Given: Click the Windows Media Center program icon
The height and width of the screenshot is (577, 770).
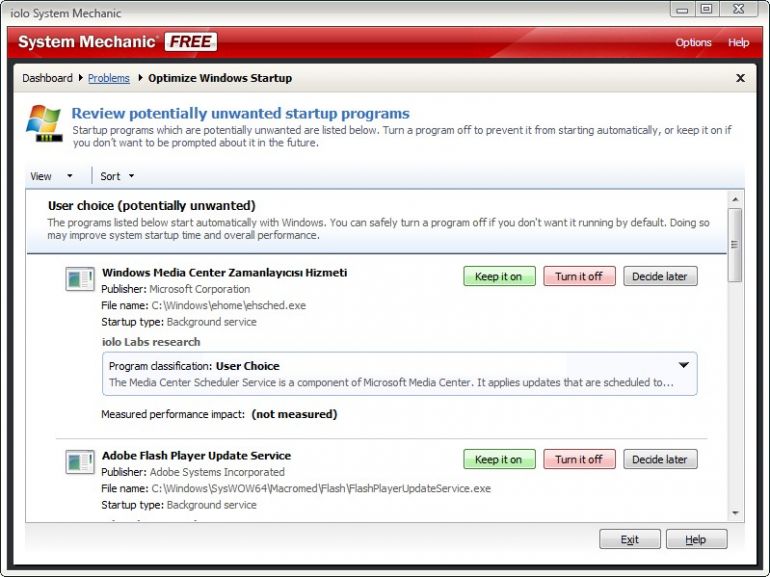Looking at the screenshot, I should [79, 279].
